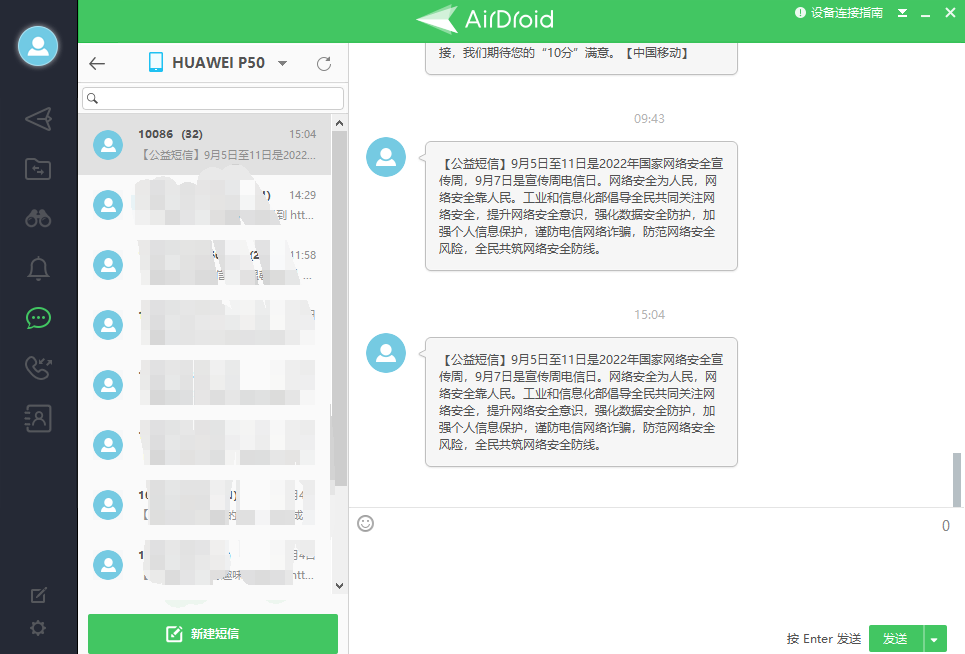Open the user profile avatar in sidebar
The height and width of the screenshot is (654, 965).
(38, 46)
